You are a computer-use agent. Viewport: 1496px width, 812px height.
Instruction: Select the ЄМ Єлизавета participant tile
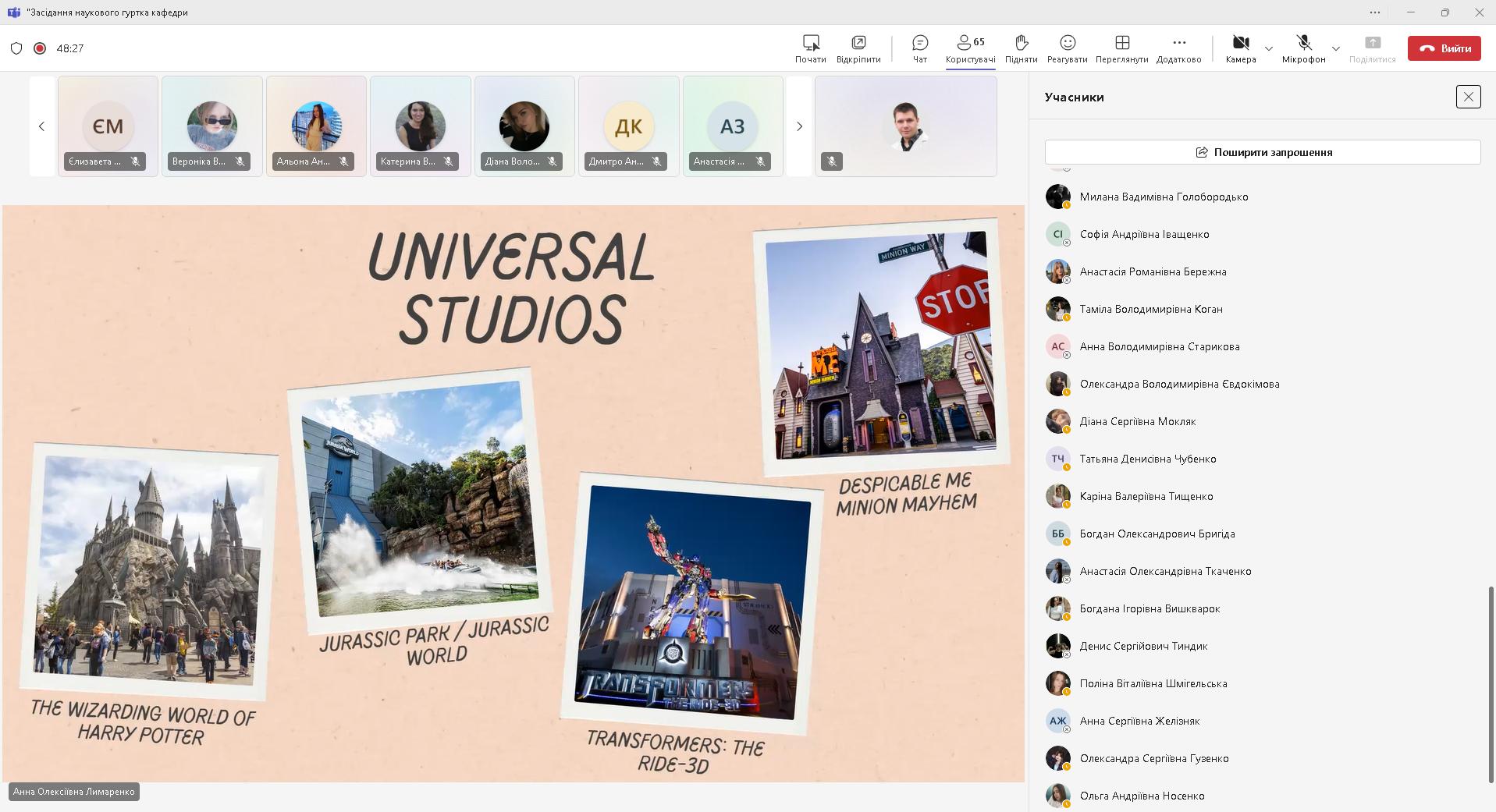[108, 126]
